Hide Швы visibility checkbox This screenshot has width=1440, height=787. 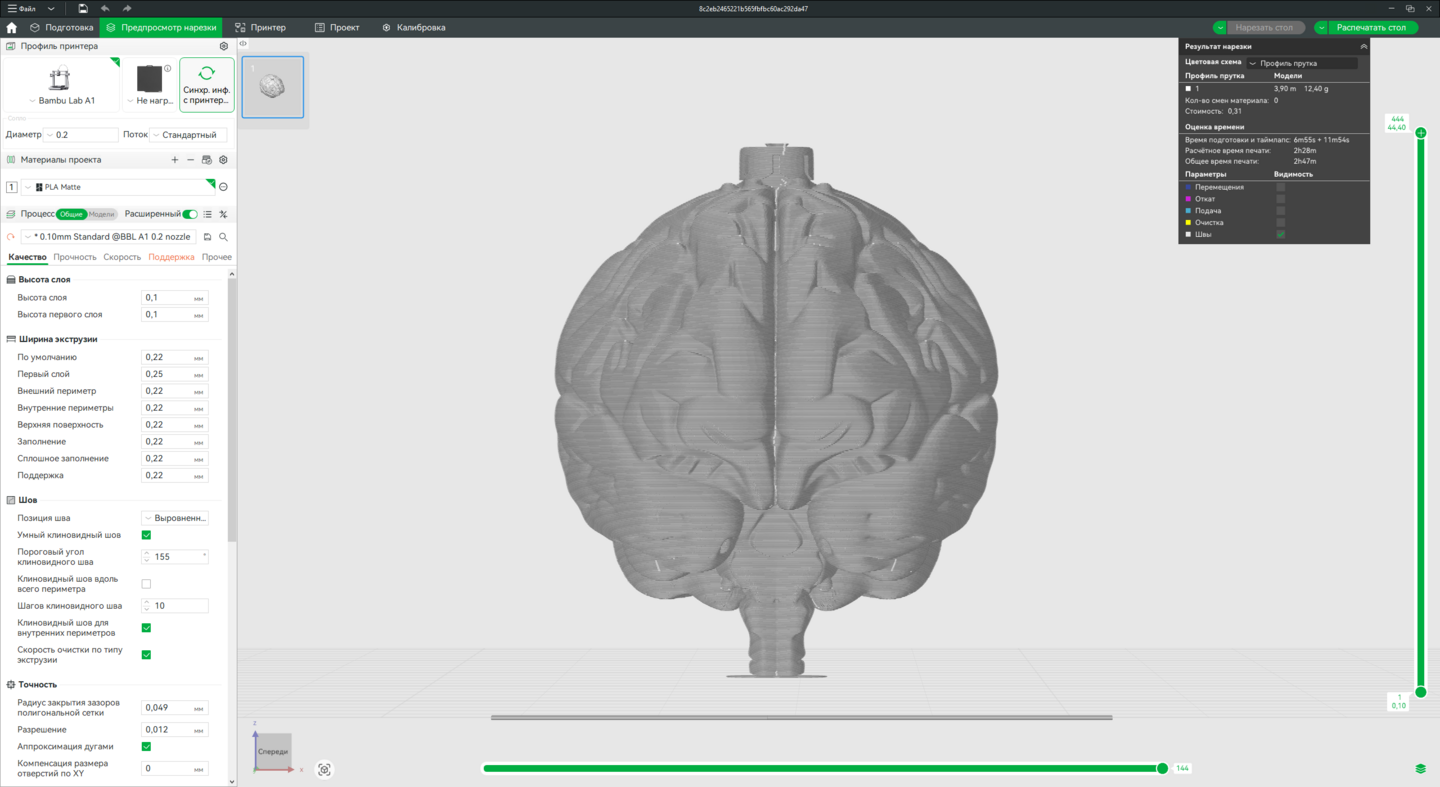coord(1280,235)
